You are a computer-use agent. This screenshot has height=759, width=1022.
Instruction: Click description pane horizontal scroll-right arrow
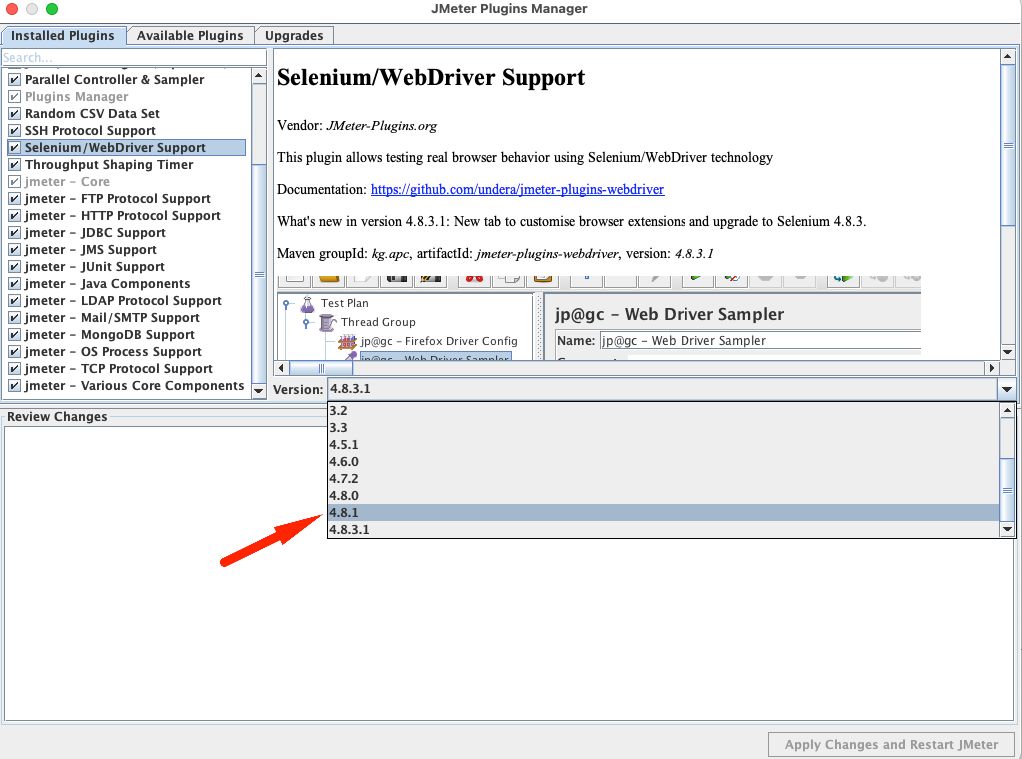click(992, 368)
